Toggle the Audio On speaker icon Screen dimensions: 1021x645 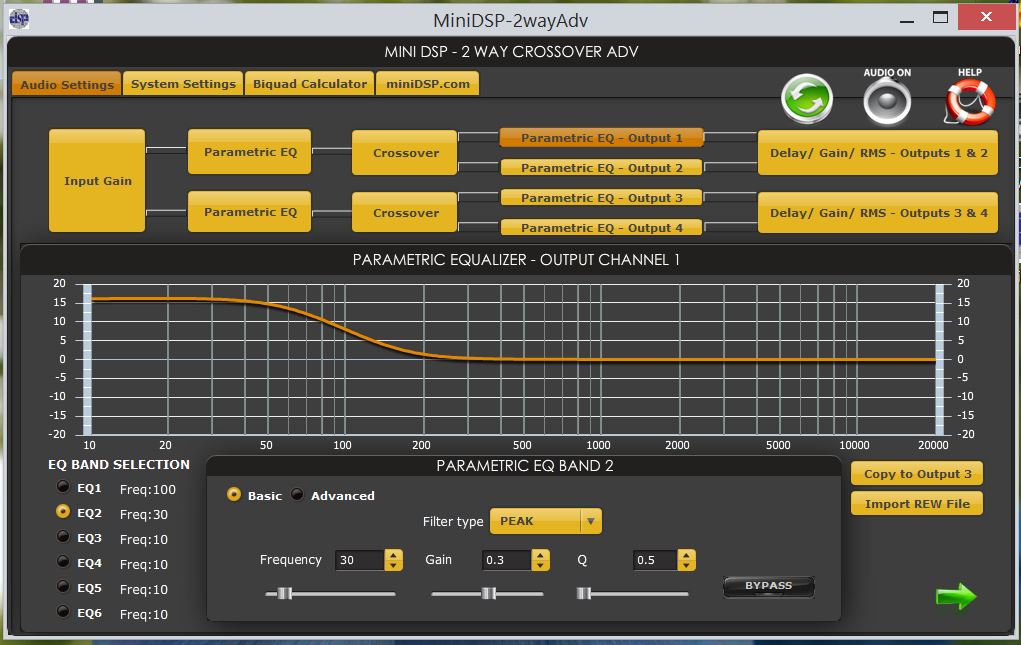click(x=887, y=102)
